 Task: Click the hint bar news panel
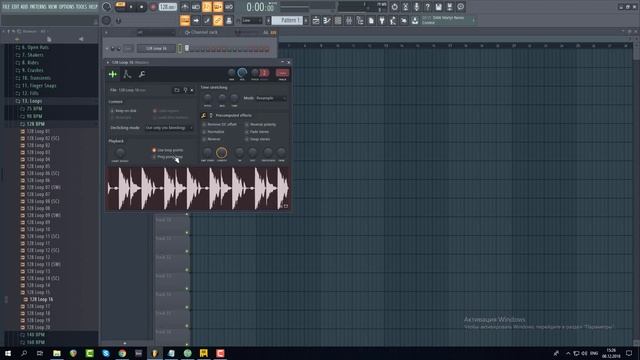pyautogui.click(x=448, y=20)
